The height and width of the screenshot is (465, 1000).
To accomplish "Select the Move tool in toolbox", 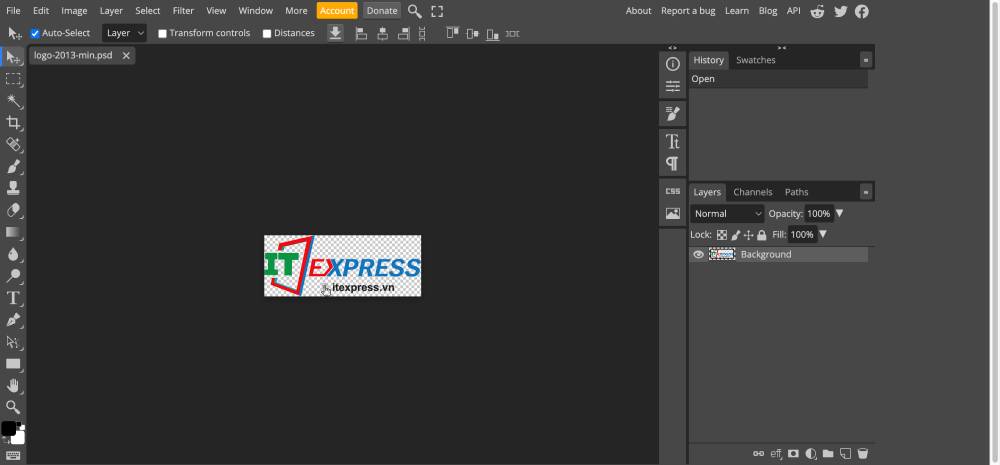I will 13,57.
